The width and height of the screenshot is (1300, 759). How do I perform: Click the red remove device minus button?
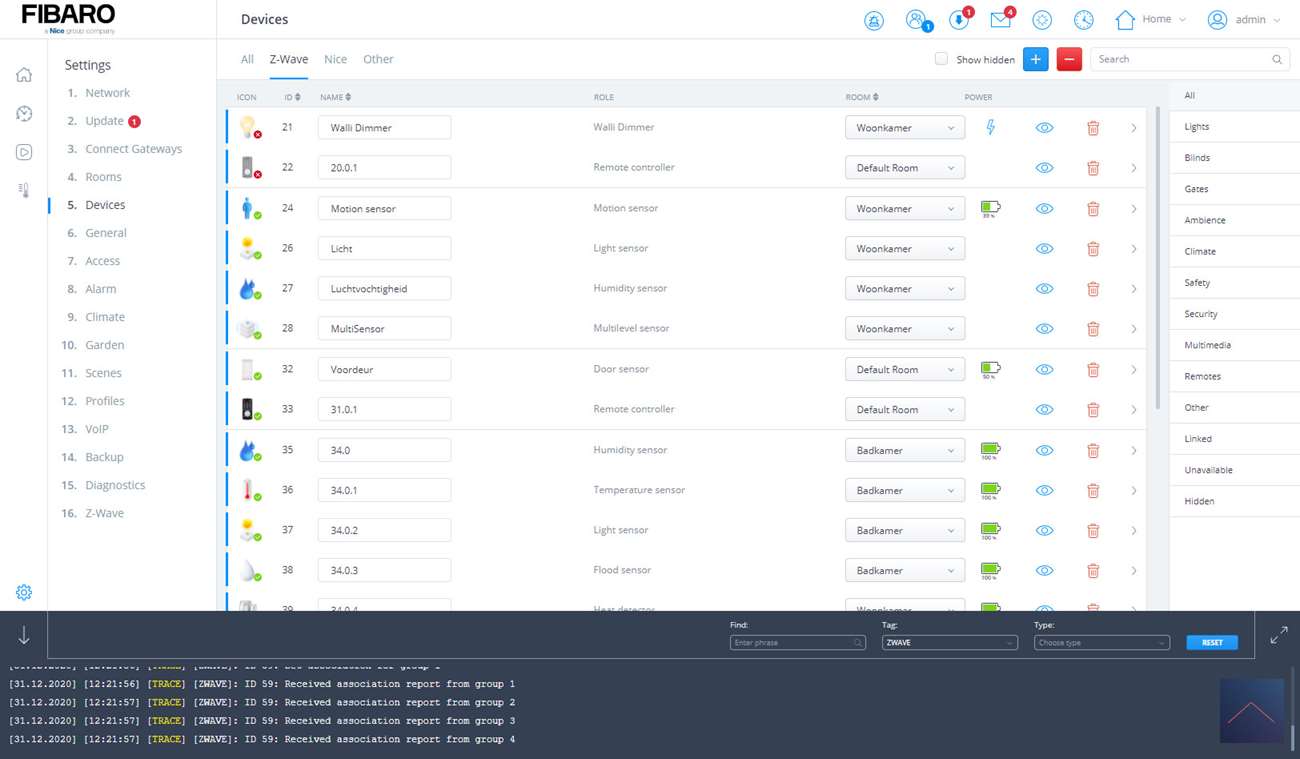(1068, 60)
